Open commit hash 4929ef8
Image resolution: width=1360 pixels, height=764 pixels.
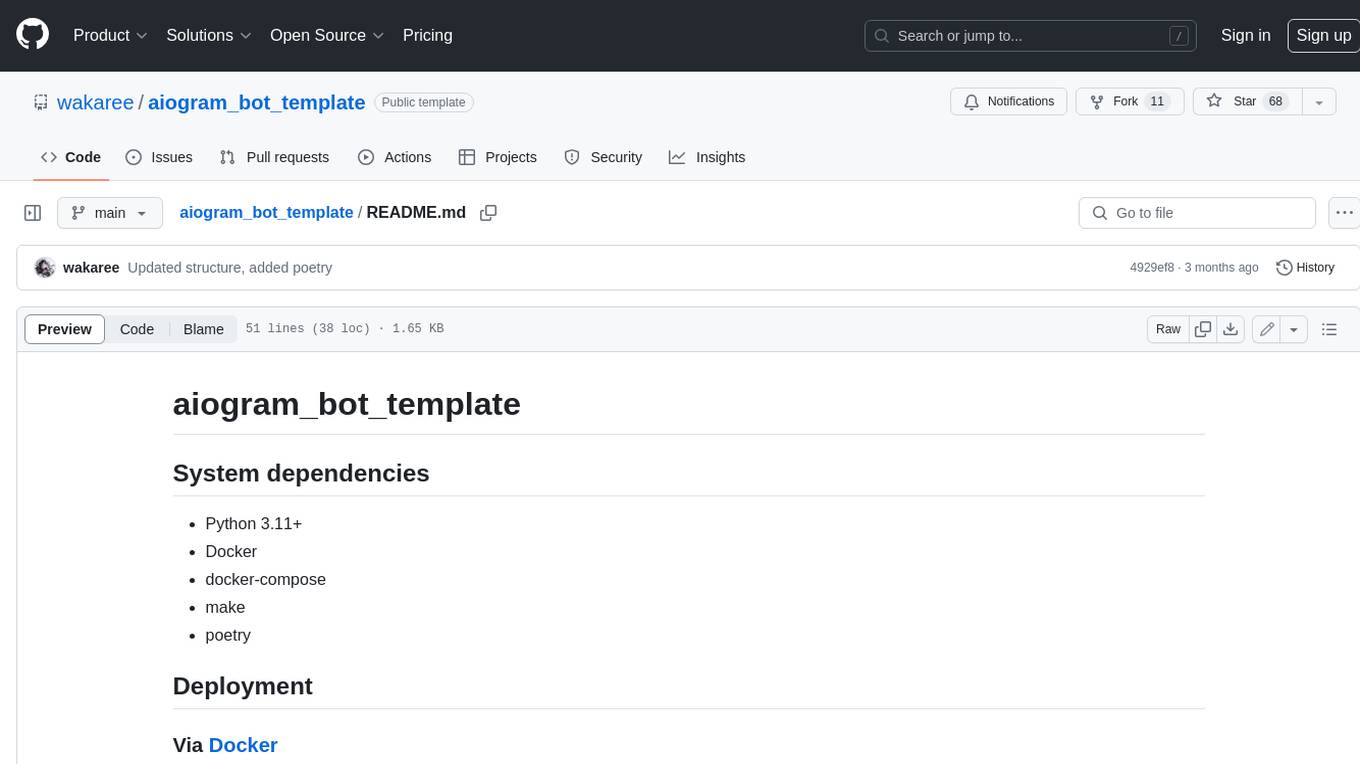click(1152, 268)
